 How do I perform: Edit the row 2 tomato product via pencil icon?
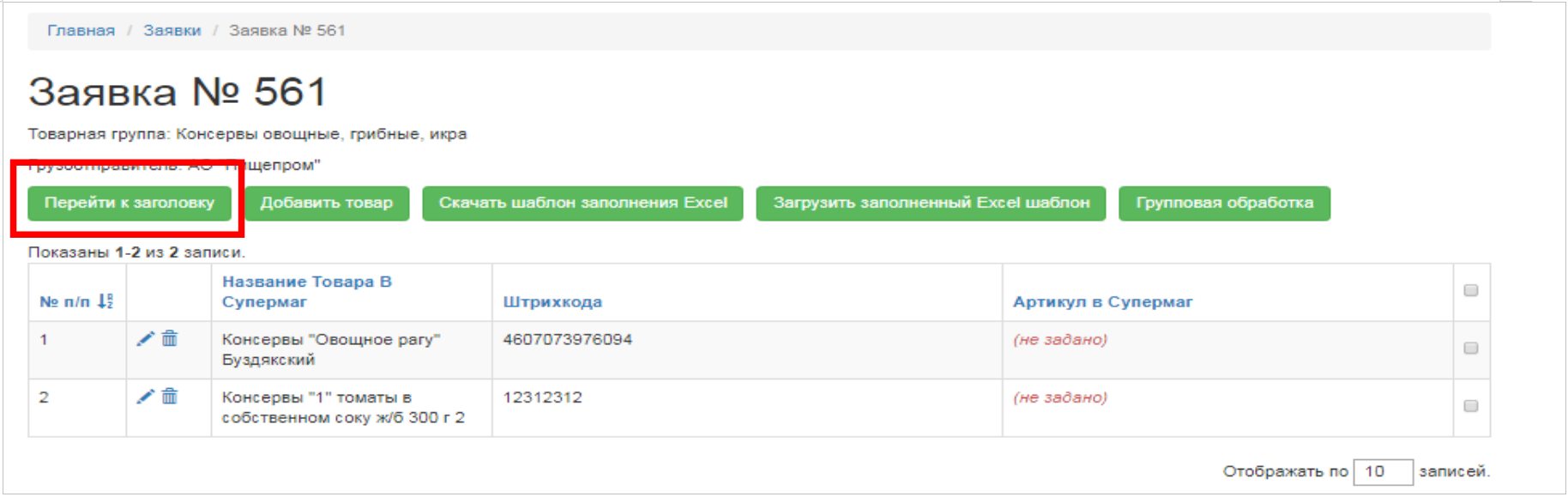(145, 397)
